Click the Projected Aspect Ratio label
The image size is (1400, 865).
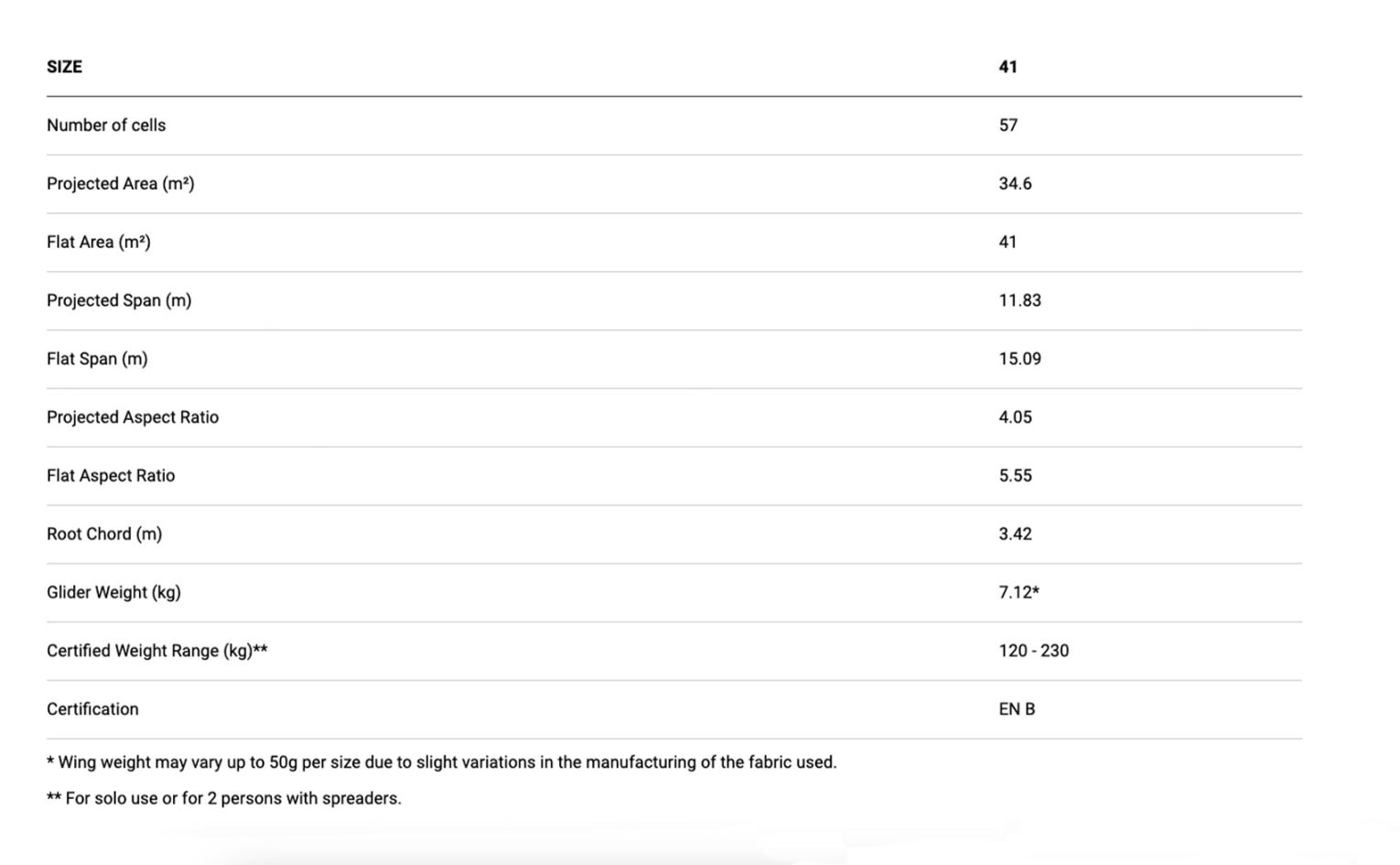point(133,417)
